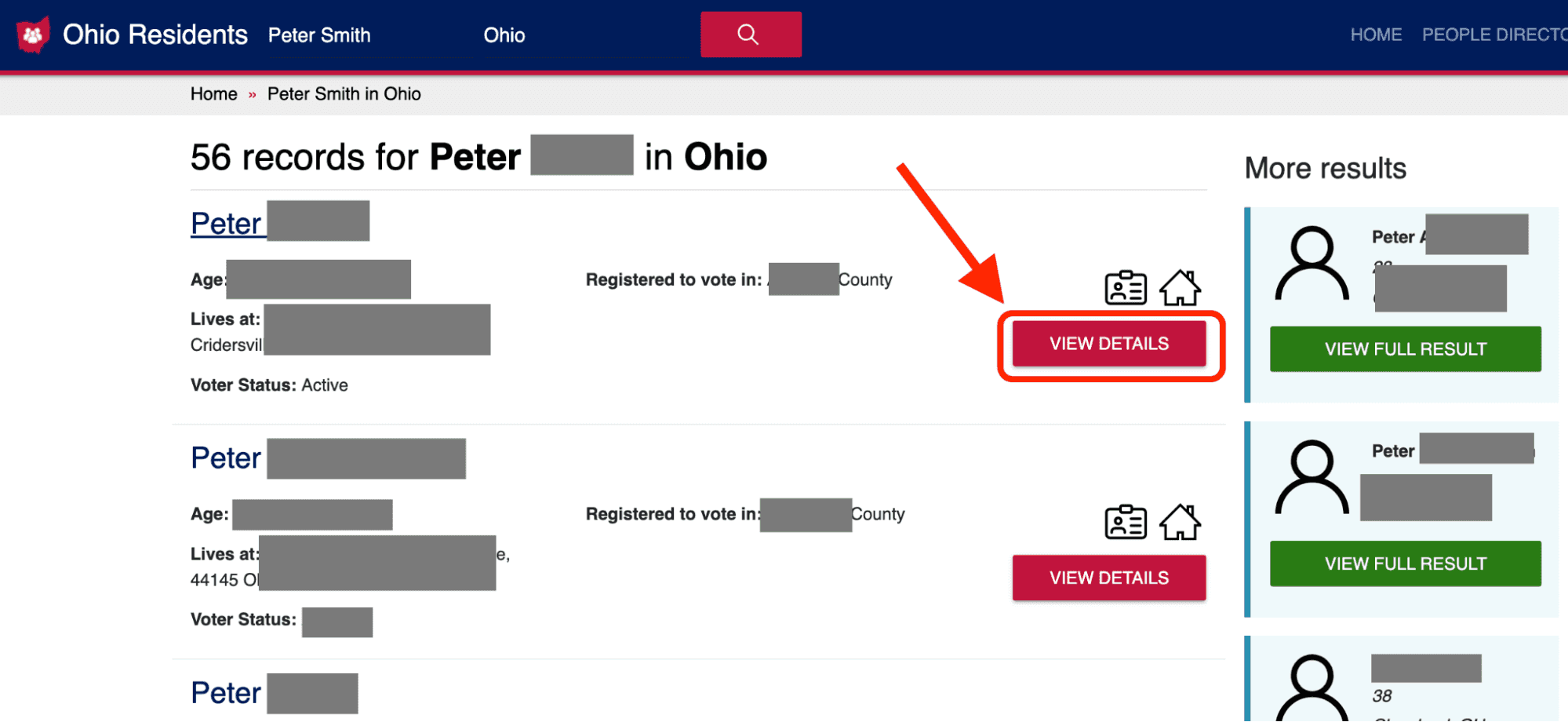
Task: Open the ID card icon of second record
Action: pyautogui.click(x=1126, y=523)
